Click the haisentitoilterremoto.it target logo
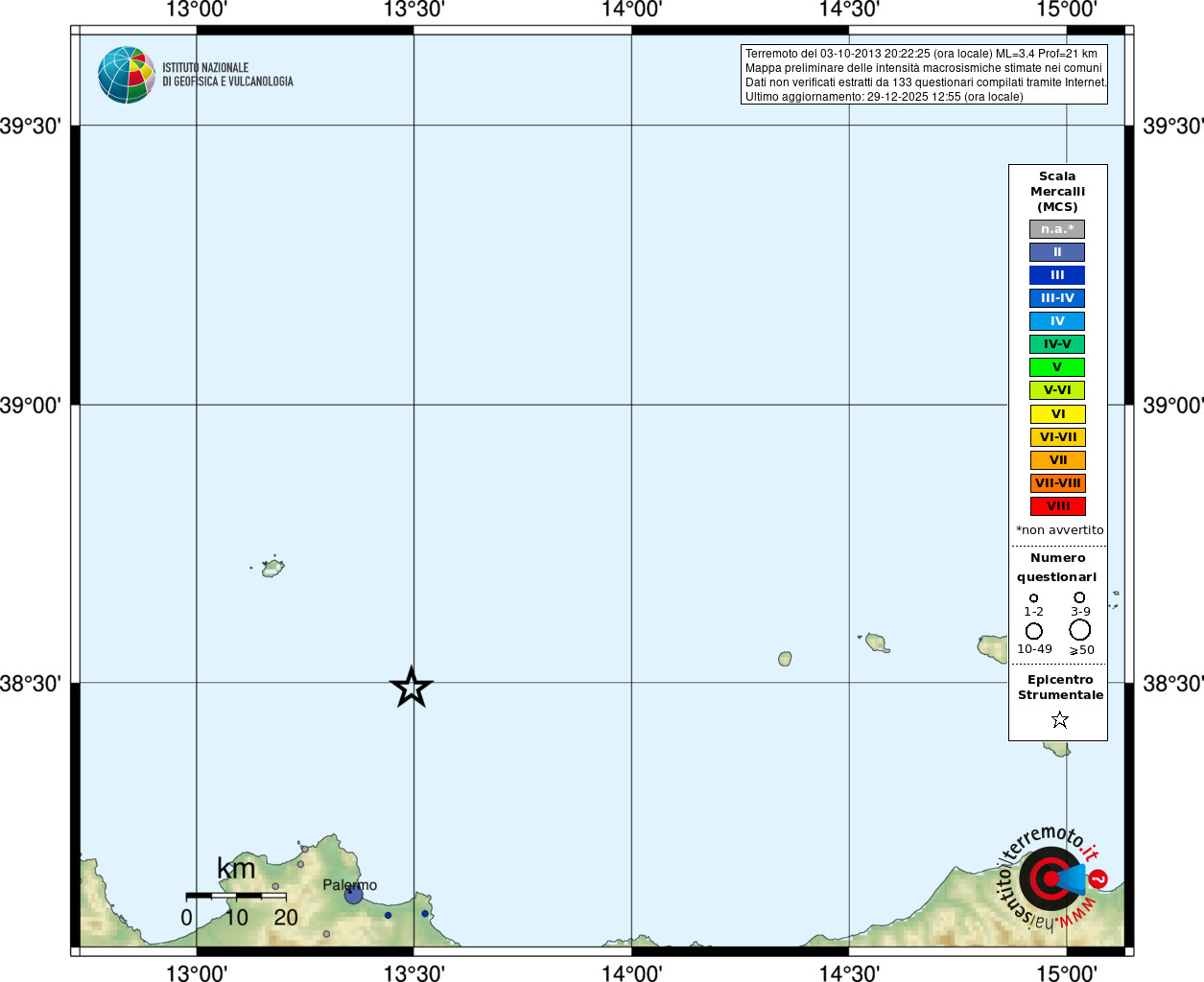The image size is (1204, 982). point(1051,878)
